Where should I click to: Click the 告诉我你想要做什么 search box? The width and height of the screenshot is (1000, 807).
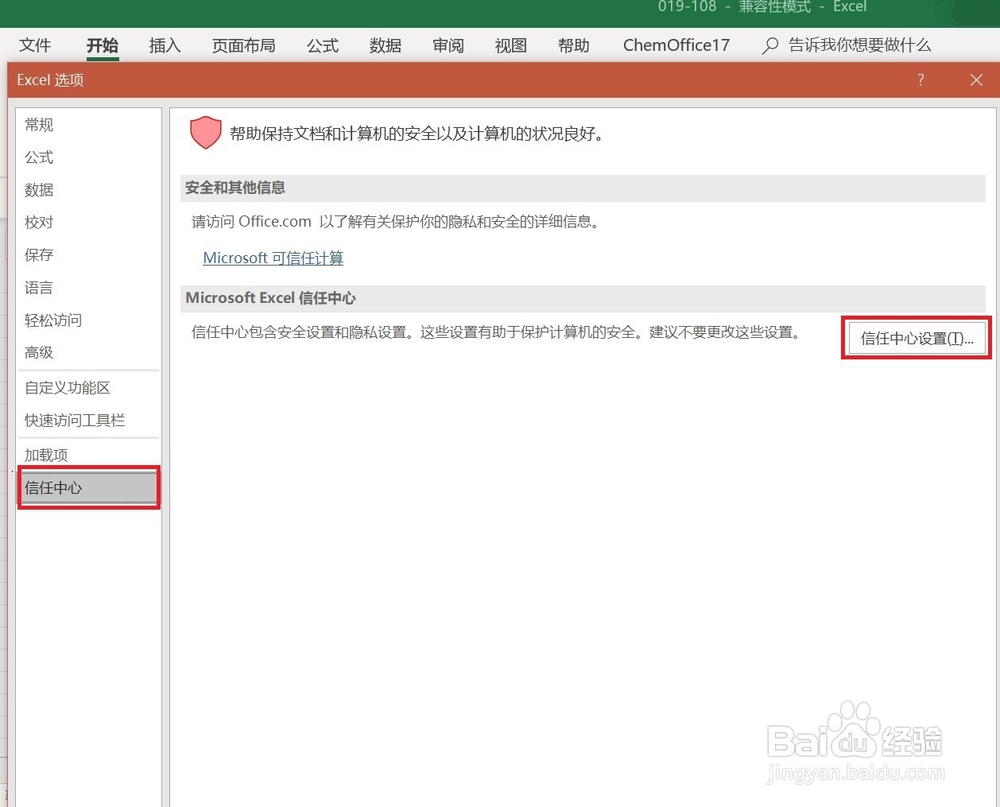point(860,45)
